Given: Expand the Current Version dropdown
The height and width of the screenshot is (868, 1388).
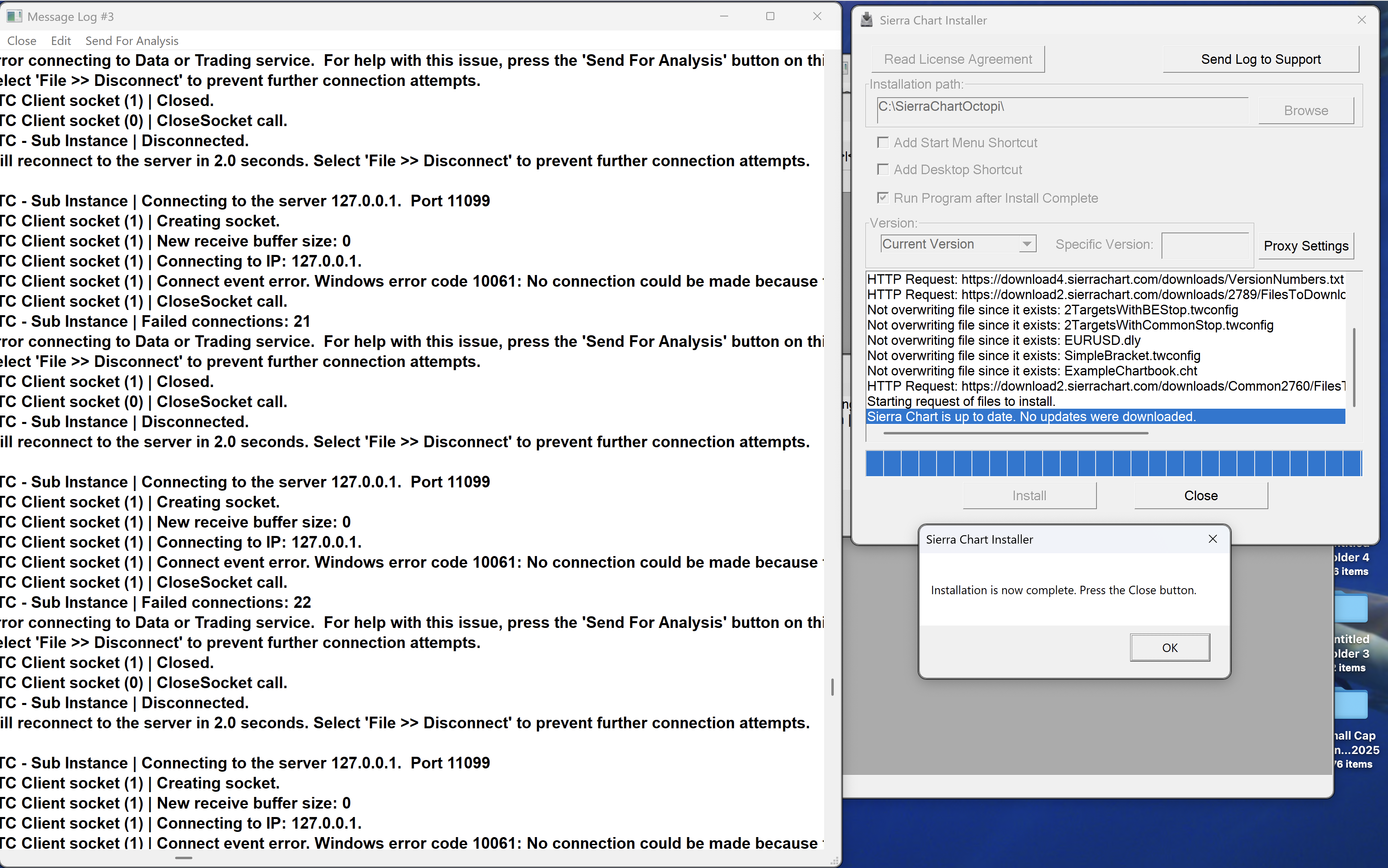Looking at the screenshot, I should point(1027,244).
